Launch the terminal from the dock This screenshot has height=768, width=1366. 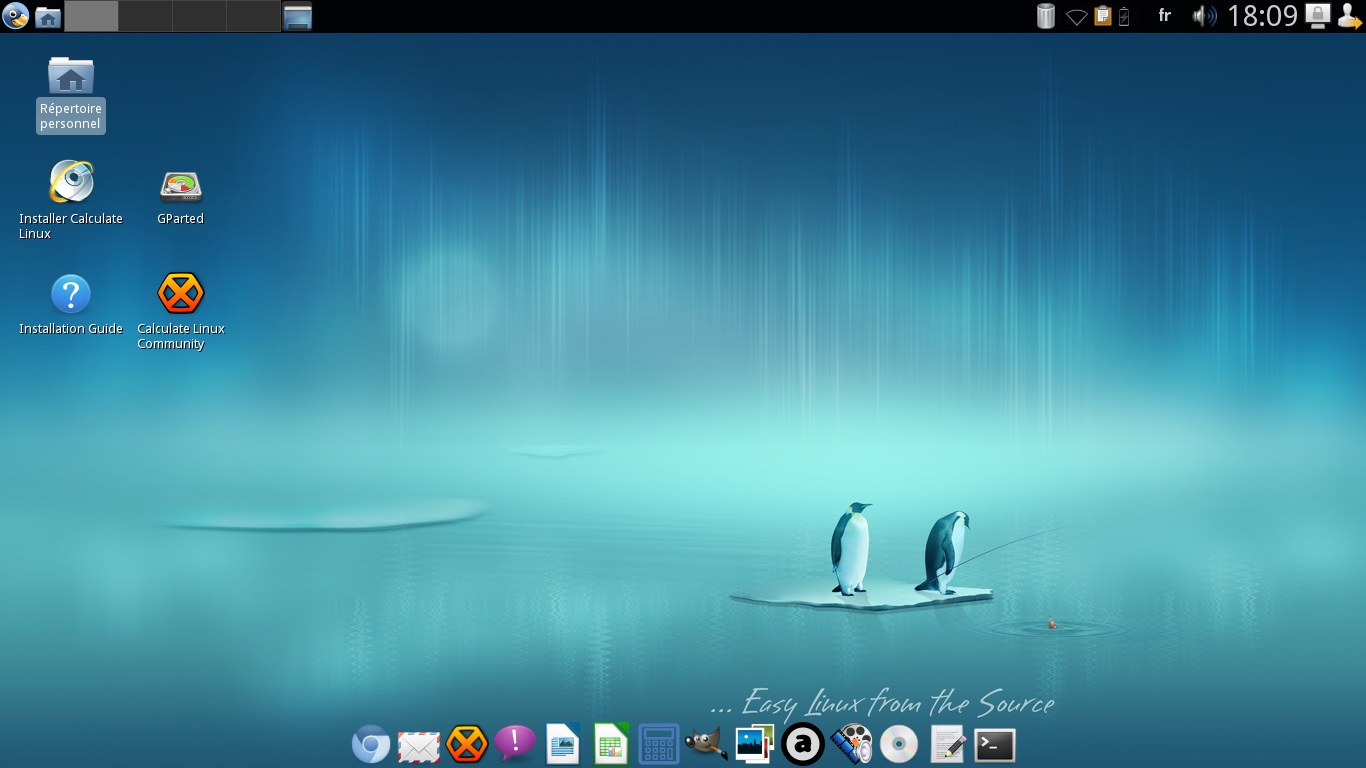pos(995,745)
